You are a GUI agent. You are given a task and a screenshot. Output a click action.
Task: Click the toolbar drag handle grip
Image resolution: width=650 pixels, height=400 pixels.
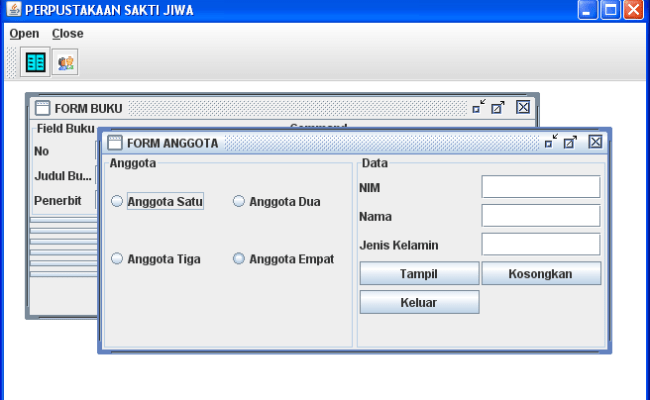[12, 62]
